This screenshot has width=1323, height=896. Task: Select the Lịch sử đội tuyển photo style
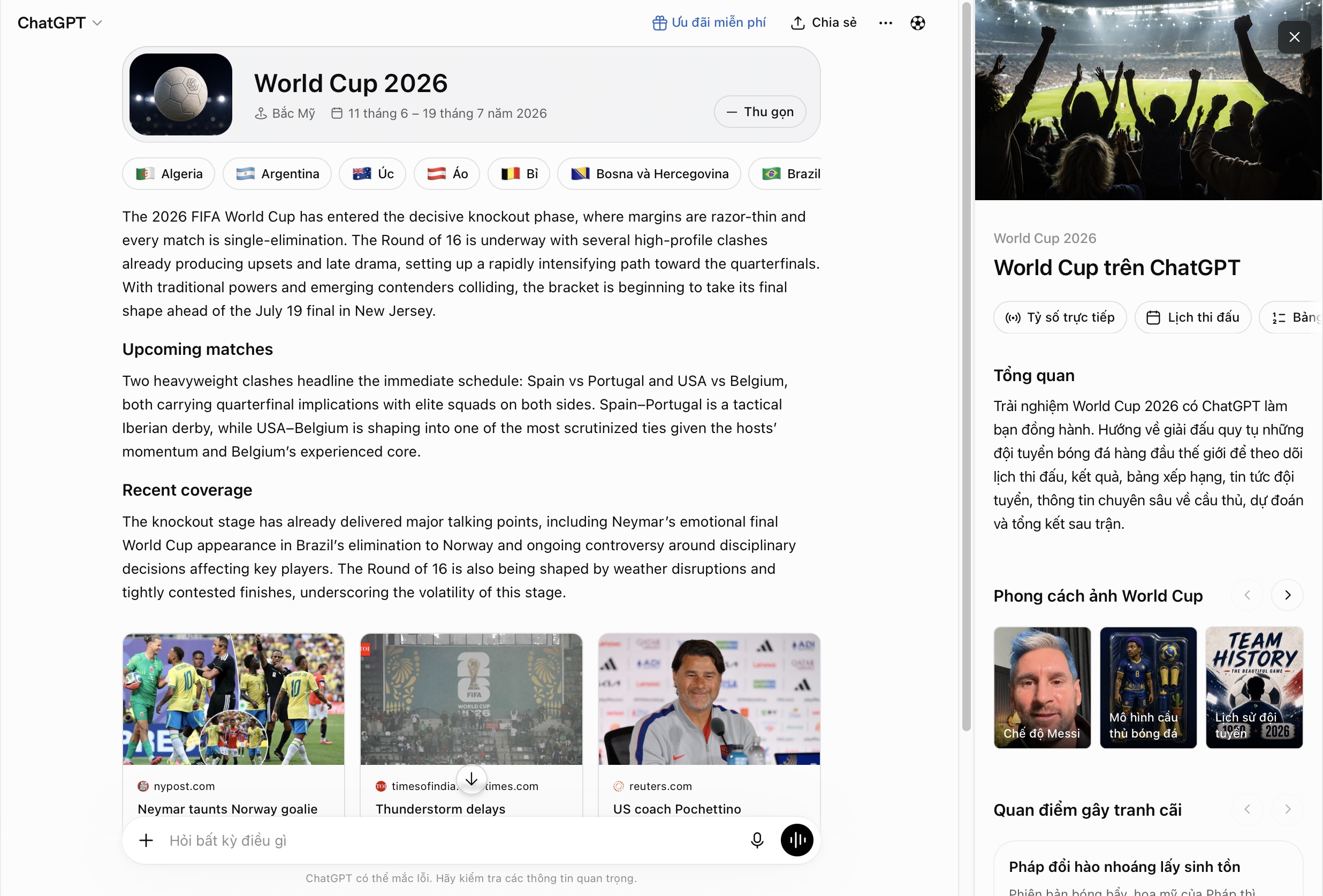(x=1254, y=687)
